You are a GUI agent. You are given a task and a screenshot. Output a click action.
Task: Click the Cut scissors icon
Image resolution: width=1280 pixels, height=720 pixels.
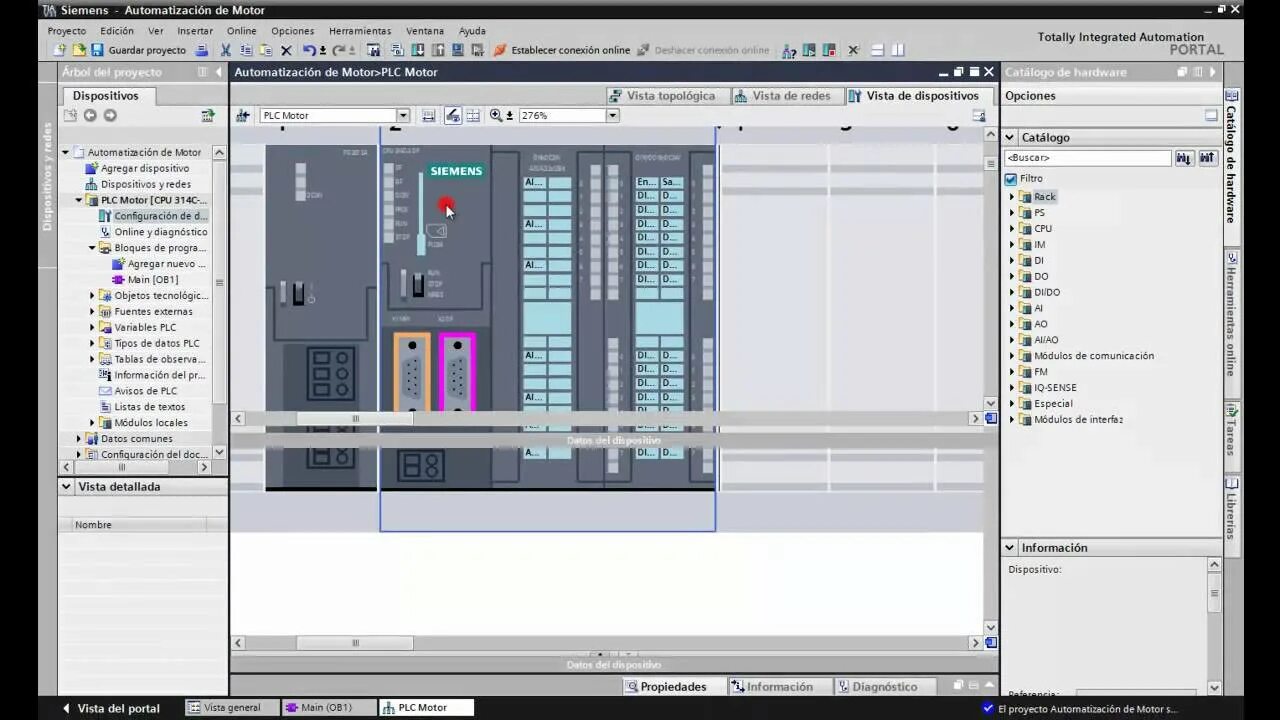tap(226, 50)
